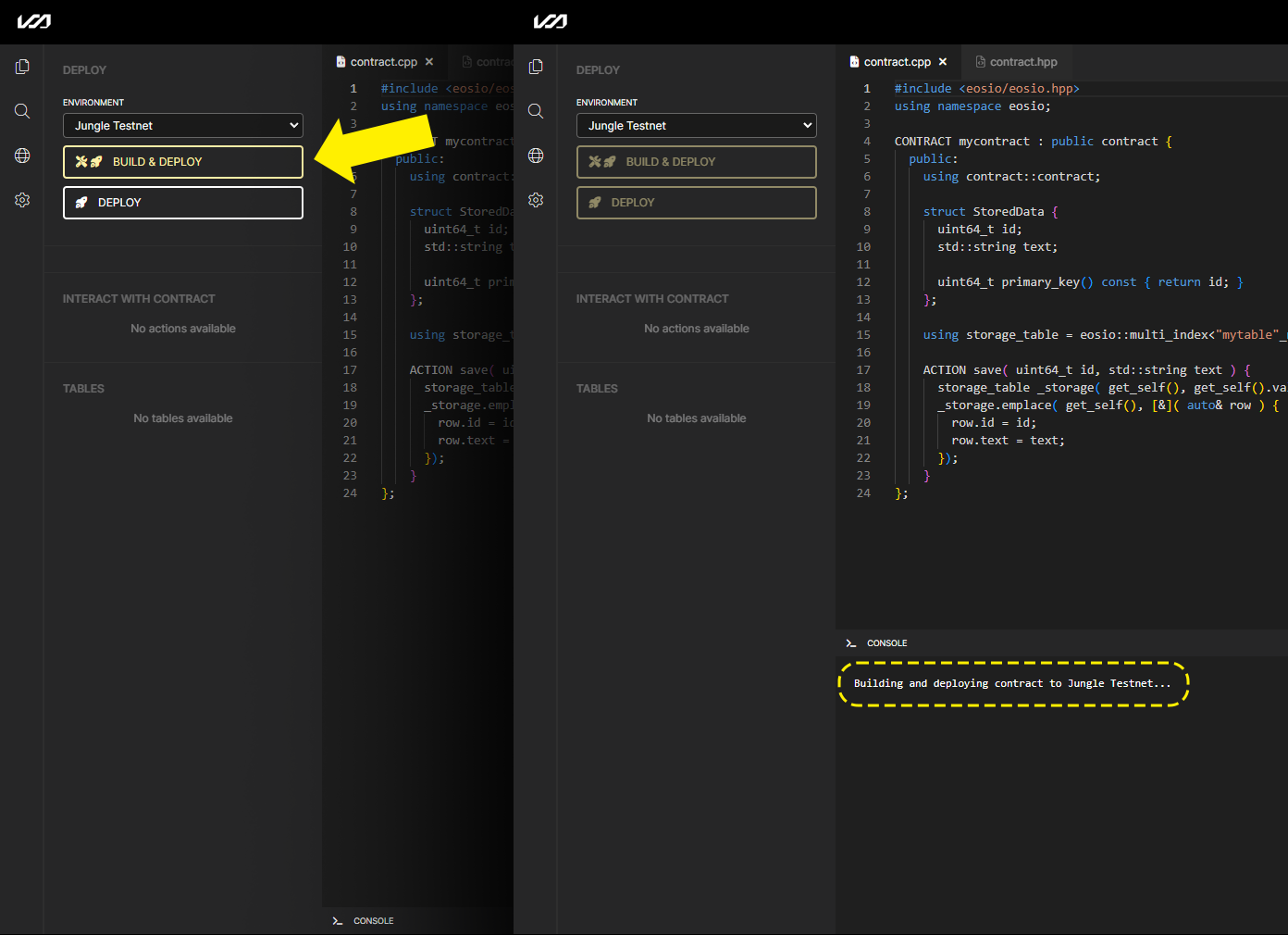Click line 1 '#include <eosio/eosio.hpp>' in right editor

coord(986,89)
